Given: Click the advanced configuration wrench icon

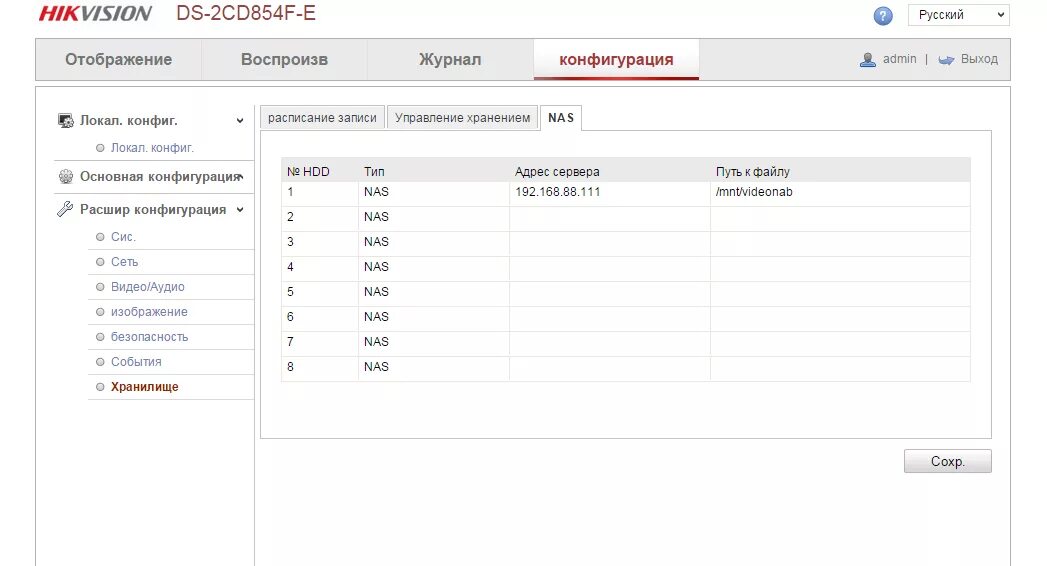Looking at the screenshot, I should pyautogui.click(x=65, y=210).
